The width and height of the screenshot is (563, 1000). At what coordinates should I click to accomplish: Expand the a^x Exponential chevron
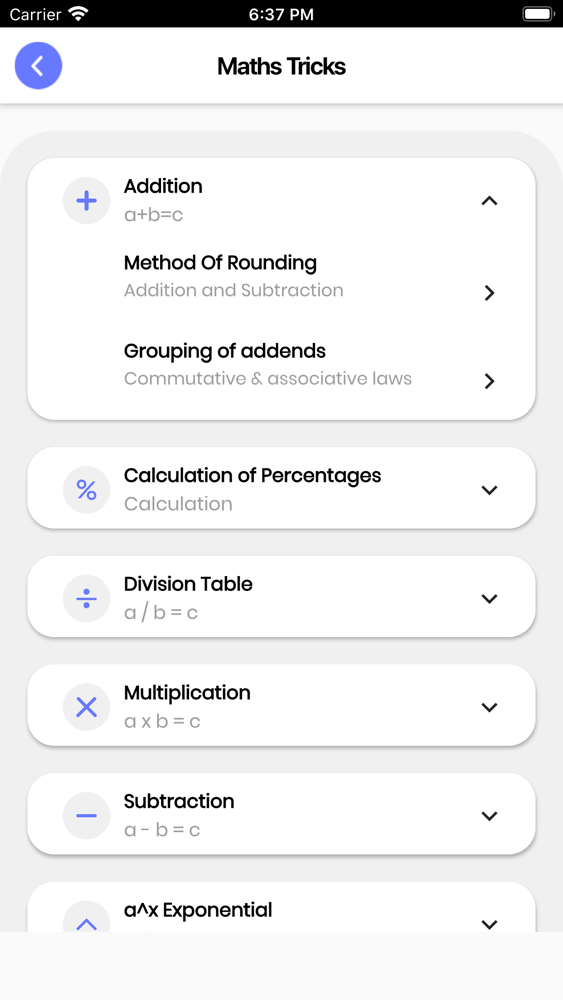[489, 923]
